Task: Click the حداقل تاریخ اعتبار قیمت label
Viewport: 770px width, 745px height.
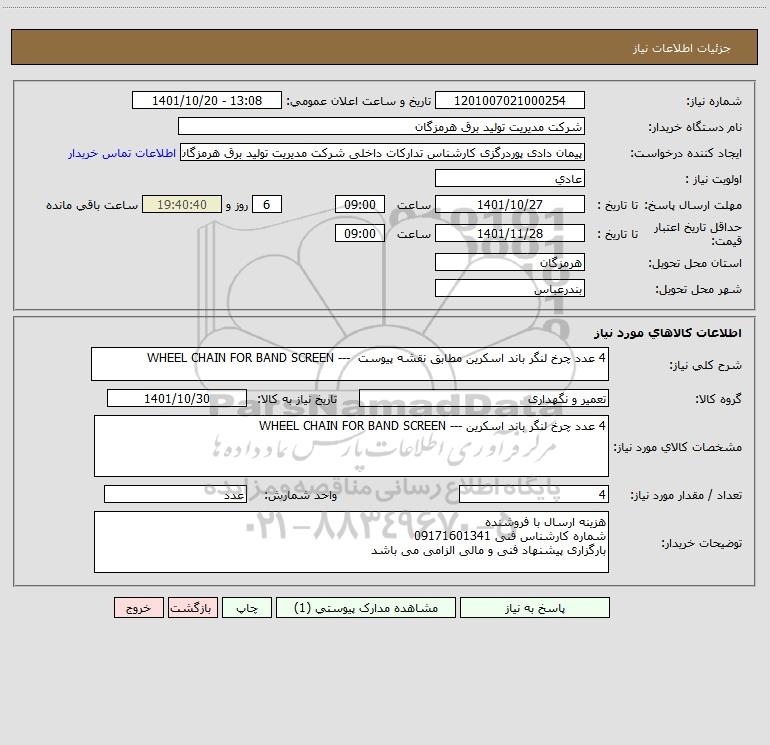Action: (x=698, y=234)
